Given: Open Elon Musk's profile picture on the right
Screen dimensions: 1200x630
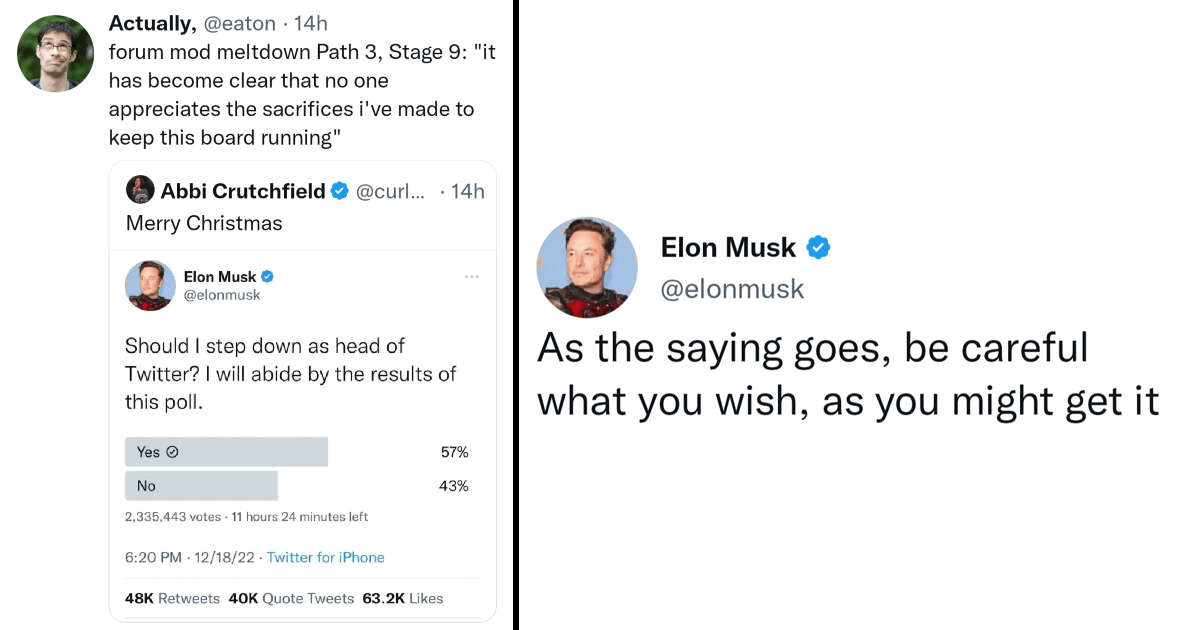Looking at the screenshot, I should tap(587, 267).
